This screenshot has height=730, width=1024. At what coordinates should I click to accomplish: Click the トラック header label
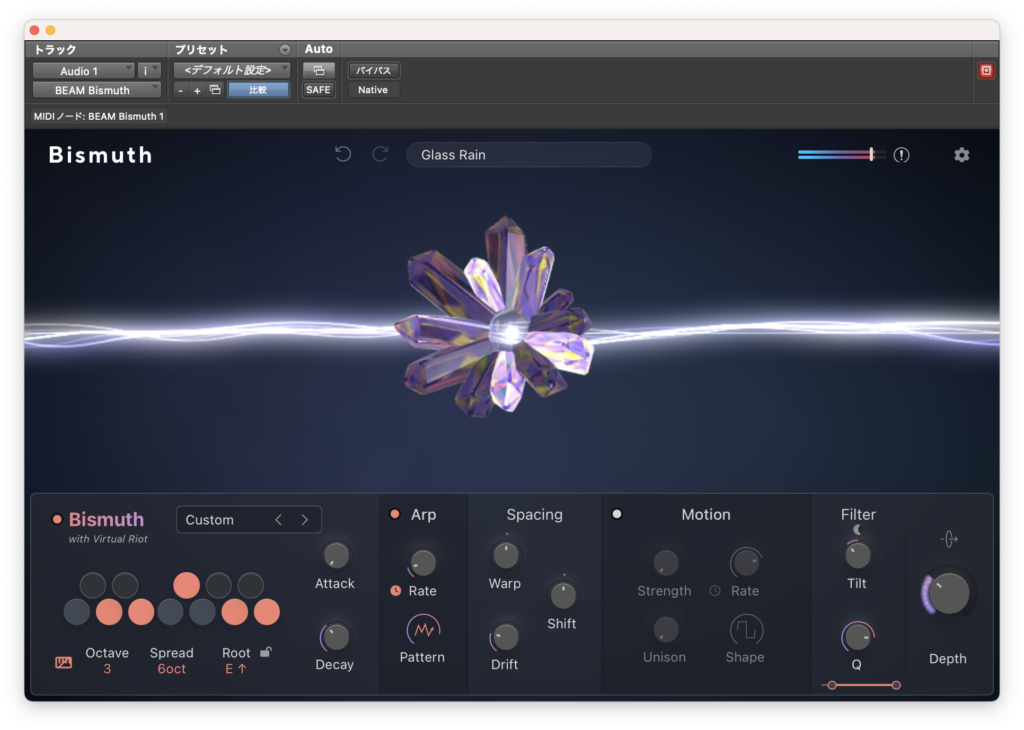point(55,50)
